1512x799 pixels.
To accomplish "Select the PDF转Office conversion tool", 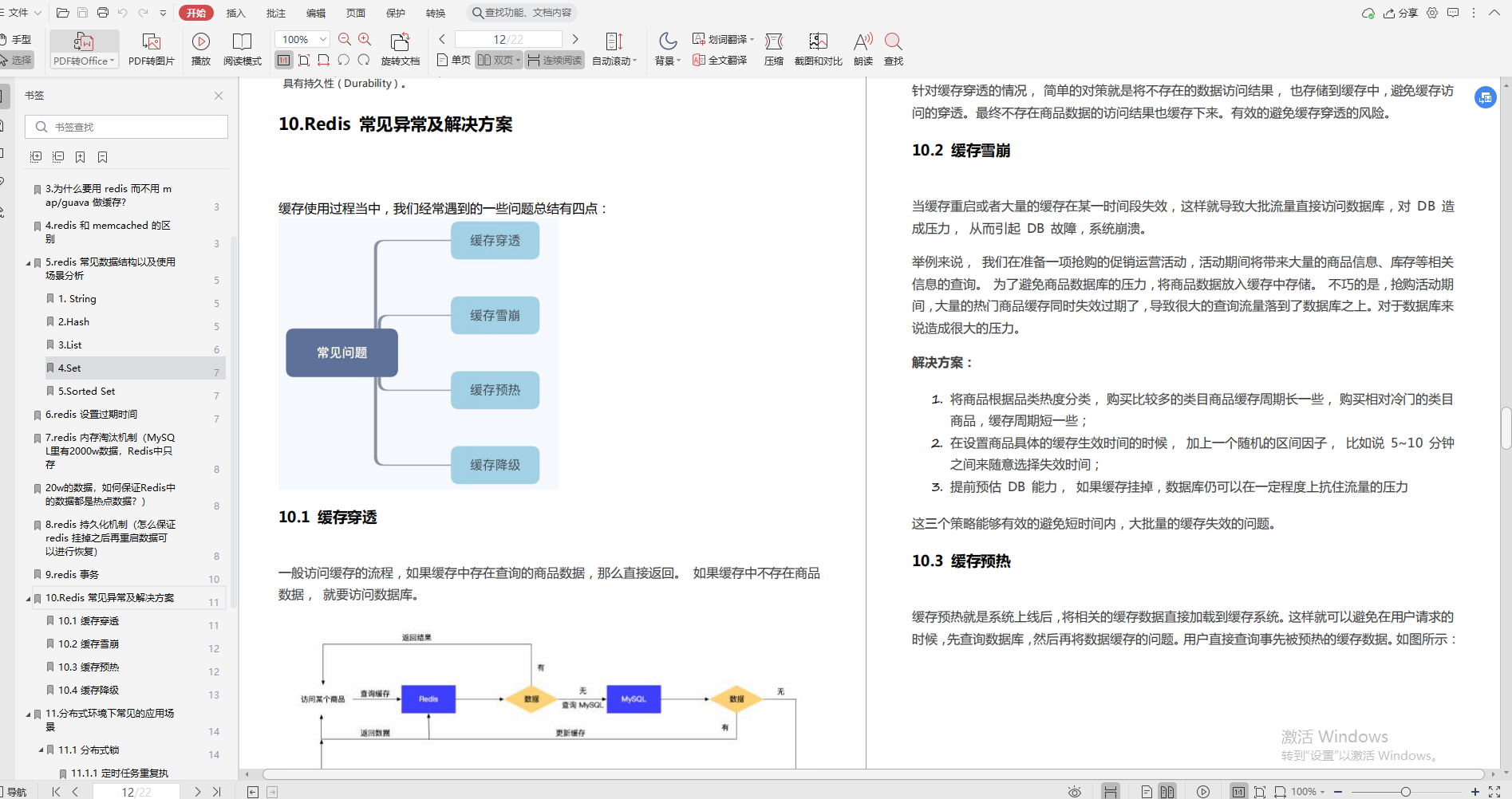I will (83, 48).
